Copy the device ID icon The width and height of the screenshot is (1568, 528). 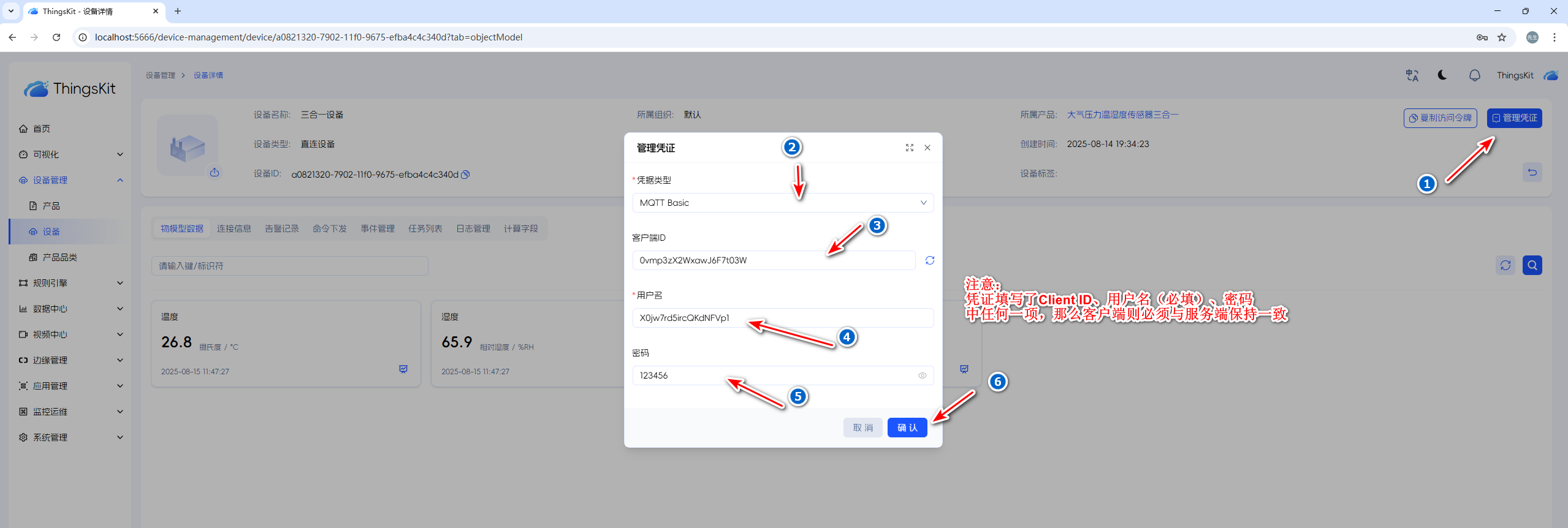[x=465, y=175]
